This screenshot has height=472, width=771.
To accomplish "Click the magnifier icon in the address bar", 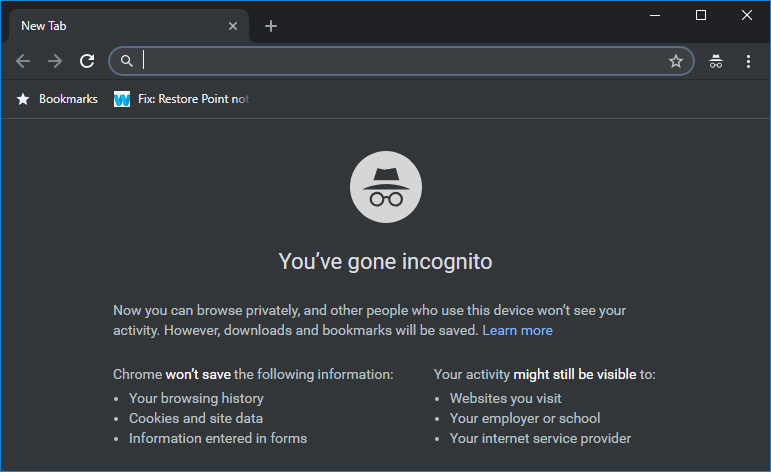I will coord(126,61).
